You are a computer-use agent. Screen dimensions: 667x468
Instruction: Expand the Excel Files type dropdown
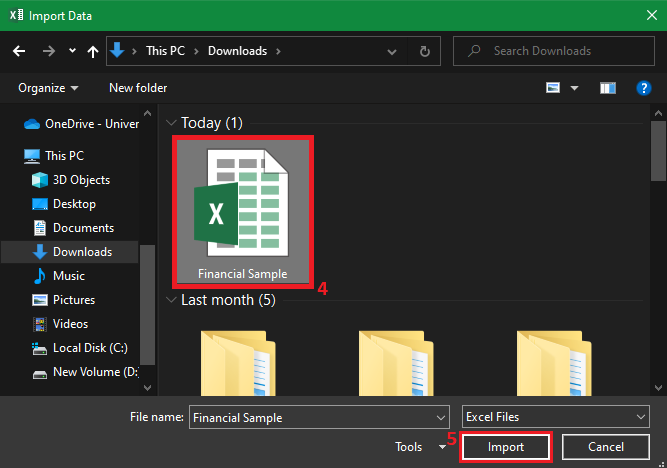tap(641, 417)
